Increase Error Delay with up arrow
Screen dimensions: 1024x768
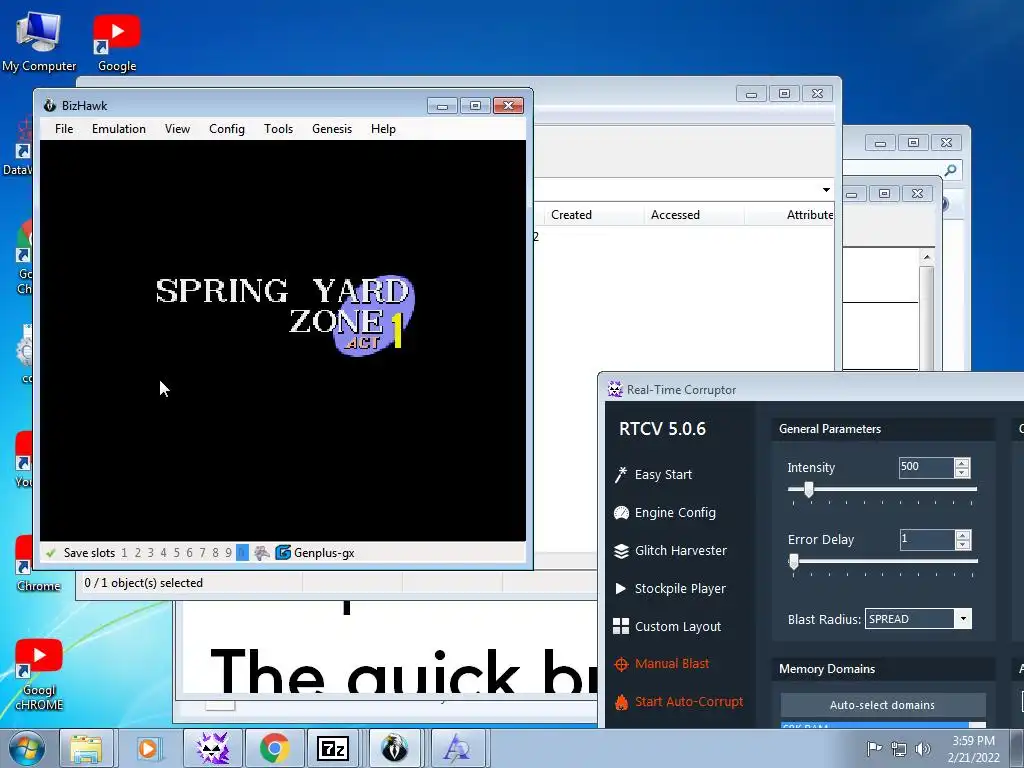[x=962, y=535]
